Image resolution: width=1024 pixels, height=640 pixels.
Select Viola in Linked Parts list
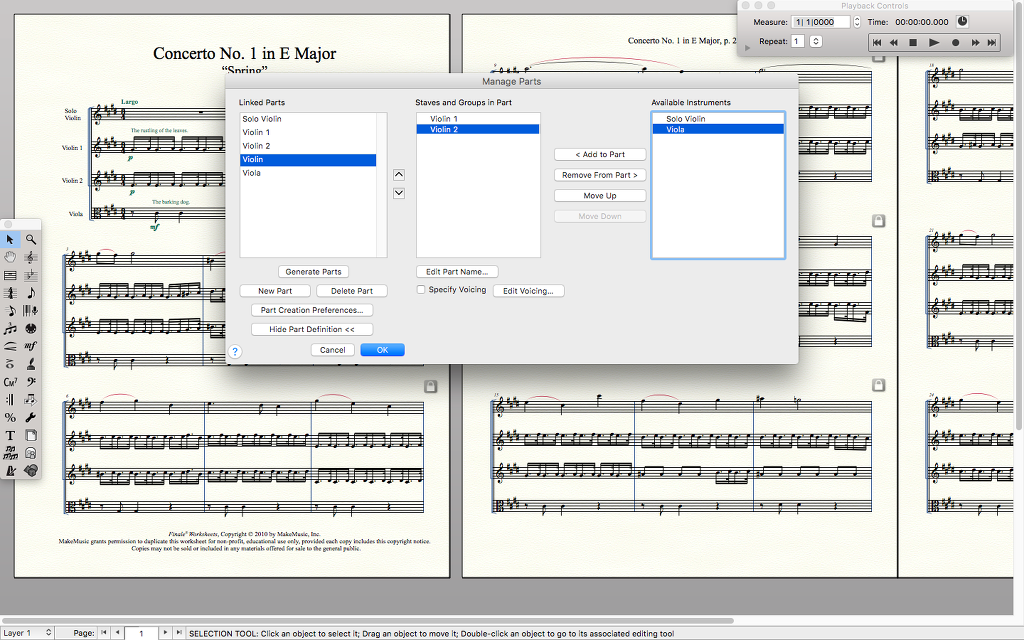tap(308, 173)
